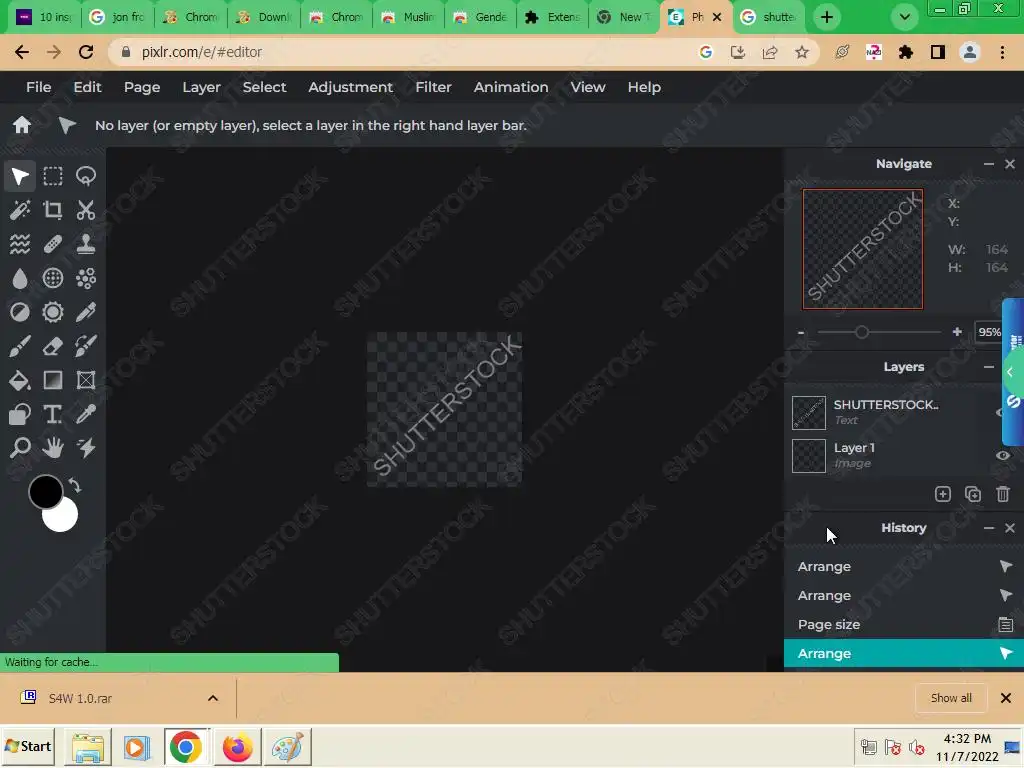Select the Heal bandage tool

click(x=53, y=244)
